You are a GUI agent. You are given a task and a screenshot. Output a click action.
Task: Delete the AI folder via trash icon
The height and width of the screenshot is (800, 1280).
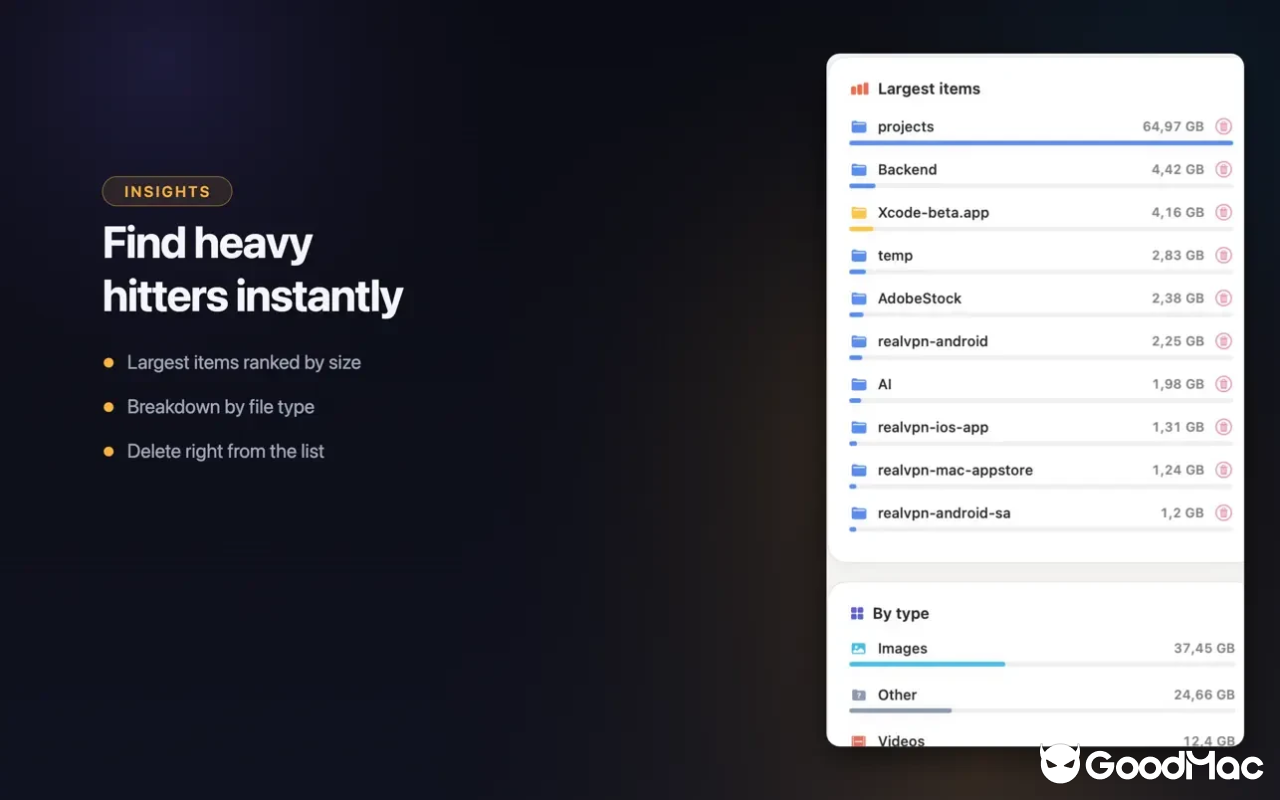(1223, 385)
